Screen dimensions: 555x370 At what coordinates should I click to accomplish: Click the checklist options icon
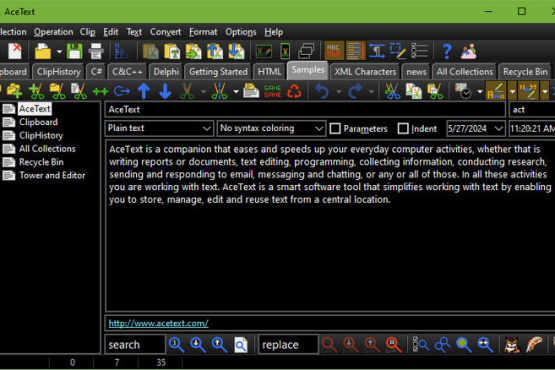419,51
